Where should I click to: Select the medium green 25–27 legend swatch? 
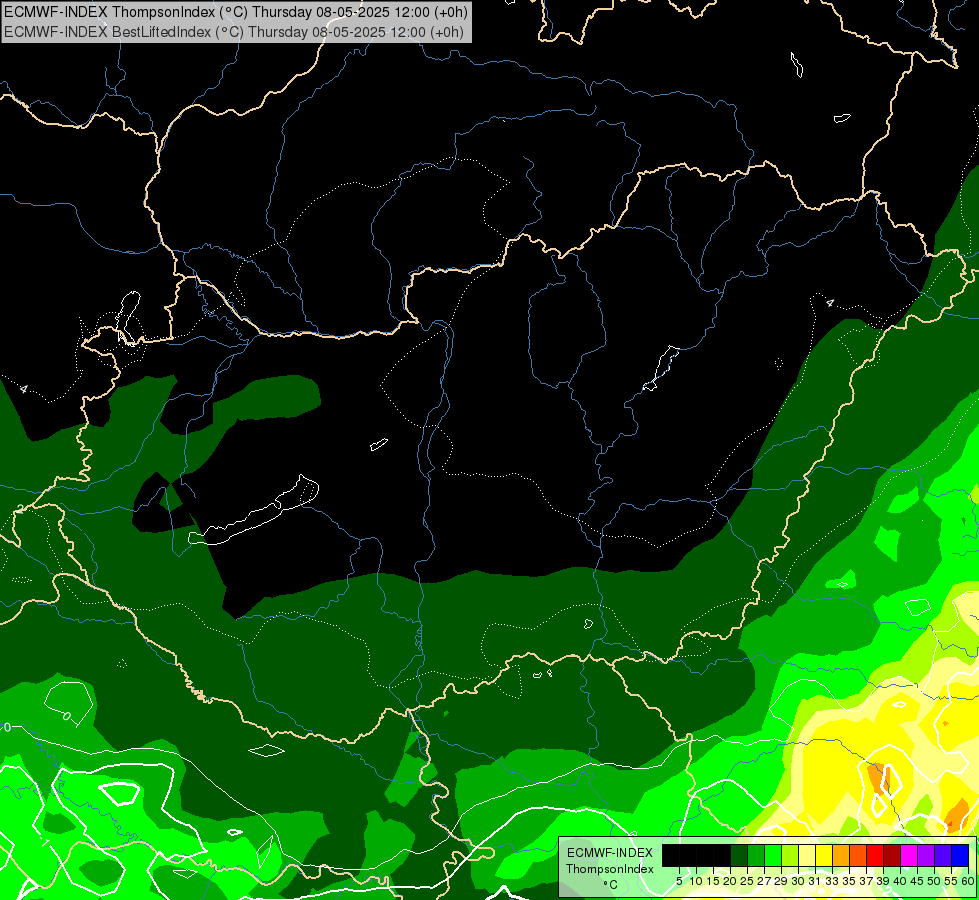pos(756,856)
